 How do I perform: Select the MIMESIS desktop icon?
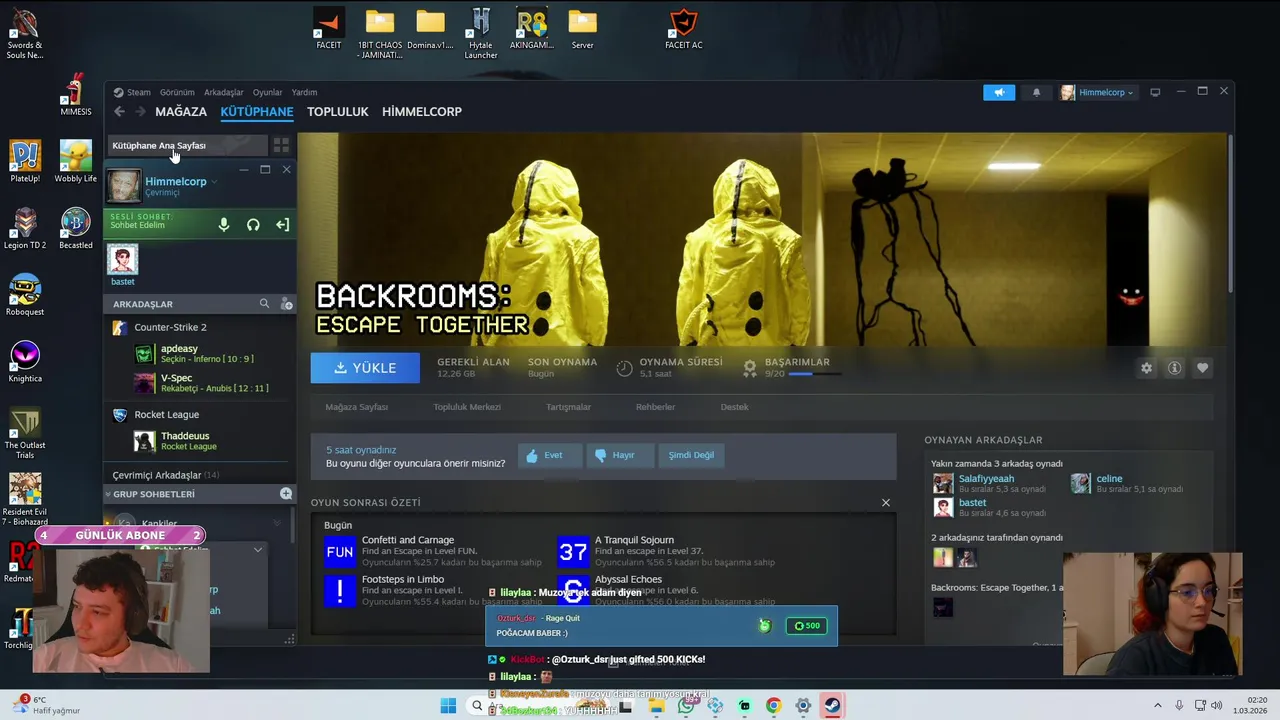(x=75, y=95)
